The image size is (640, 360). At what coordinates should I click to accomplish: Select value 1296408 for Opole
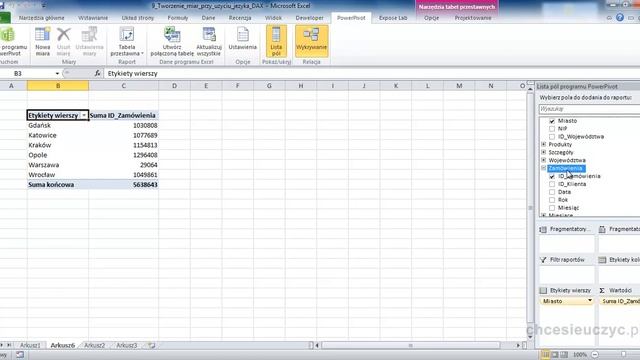[123, 155]
